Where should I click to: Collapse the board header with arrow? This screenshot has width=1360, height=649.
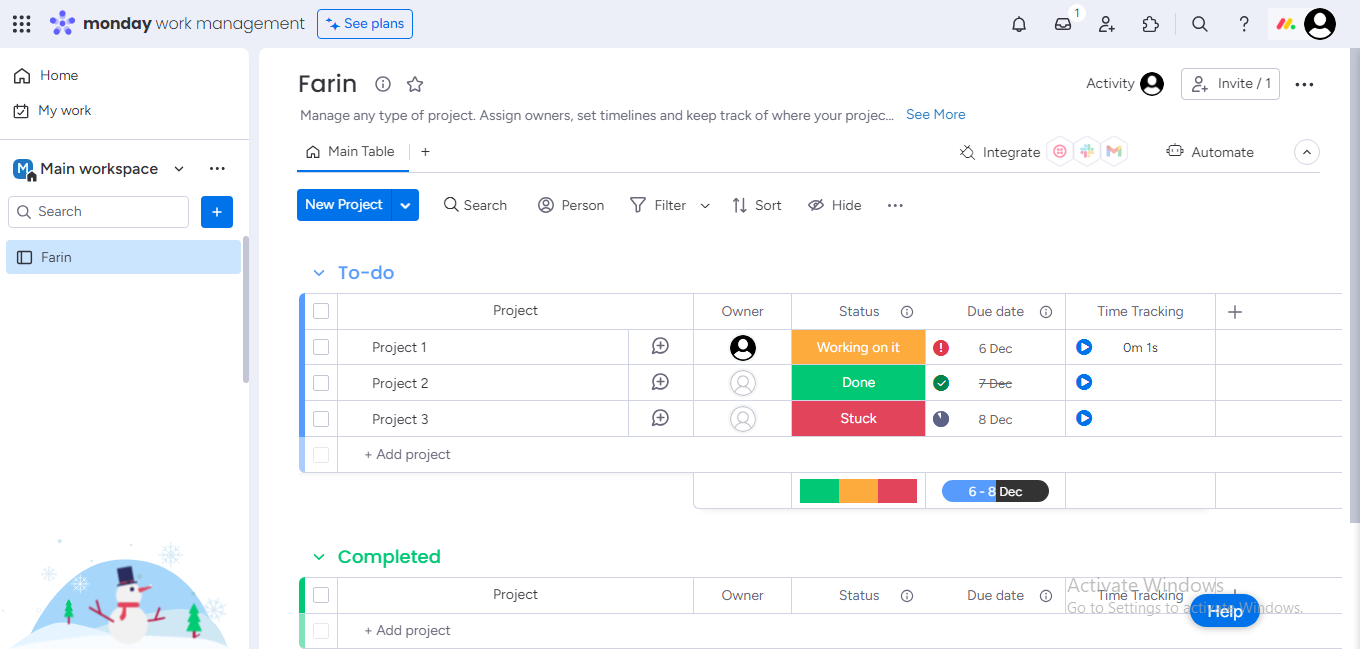click(1307, 152)
